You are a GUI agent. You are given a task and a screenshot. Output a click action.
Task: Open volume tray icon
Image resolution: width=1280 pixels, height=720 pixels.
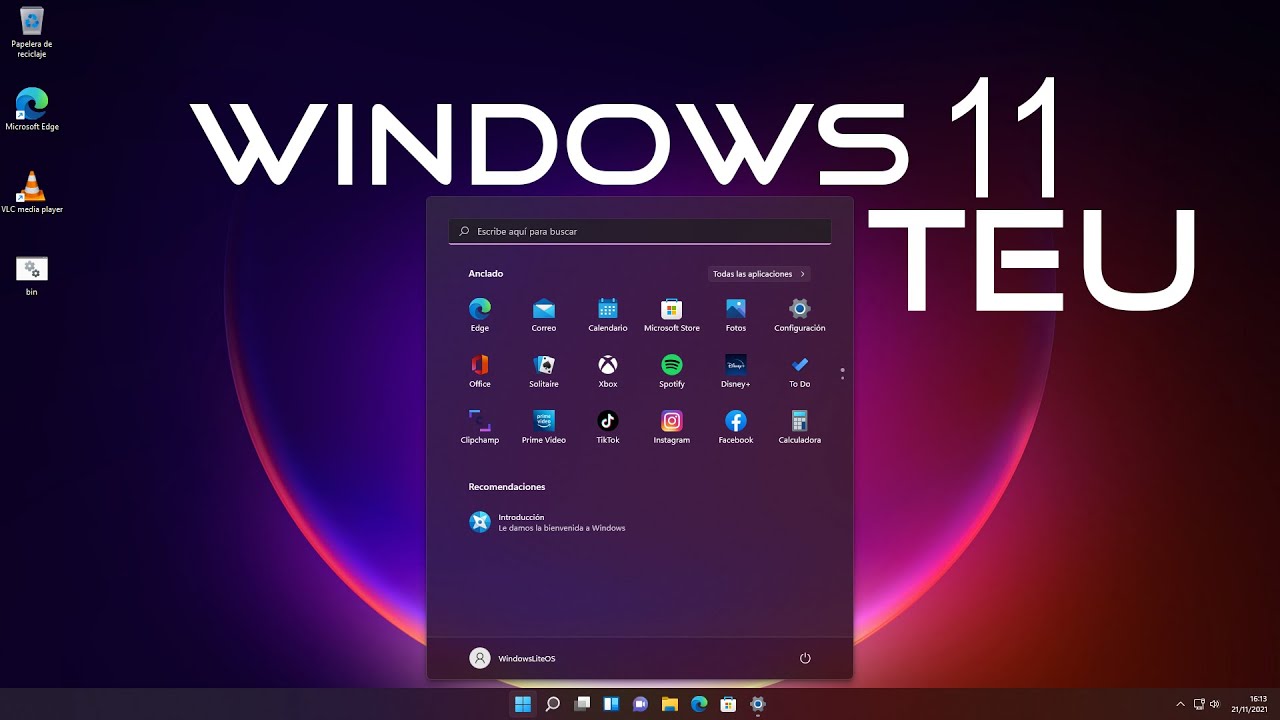click(1215, 704)
